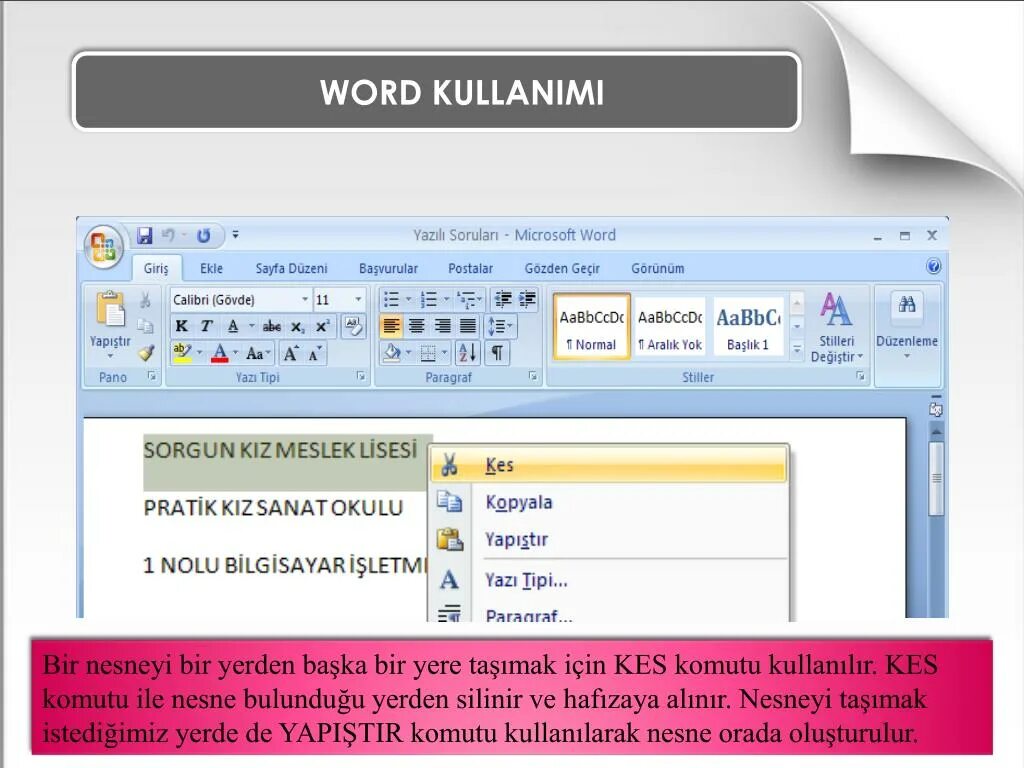Click the Sort A-Z icon
Screen dimensions: 1024x768
pyautogui.click(x=468, y=353)
